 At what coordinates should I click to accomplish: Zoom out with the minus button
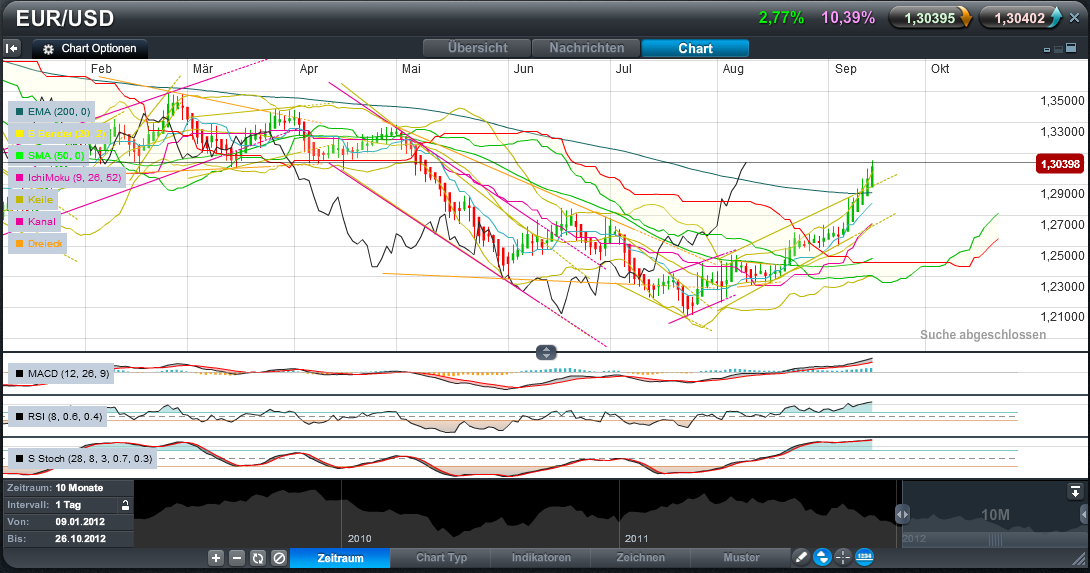pos(237,558)
